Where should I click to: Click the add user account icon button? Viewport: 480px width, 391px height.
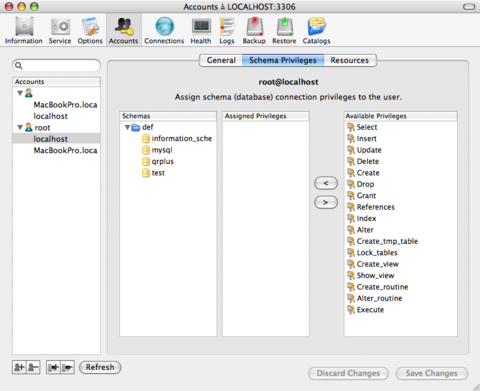19,367
